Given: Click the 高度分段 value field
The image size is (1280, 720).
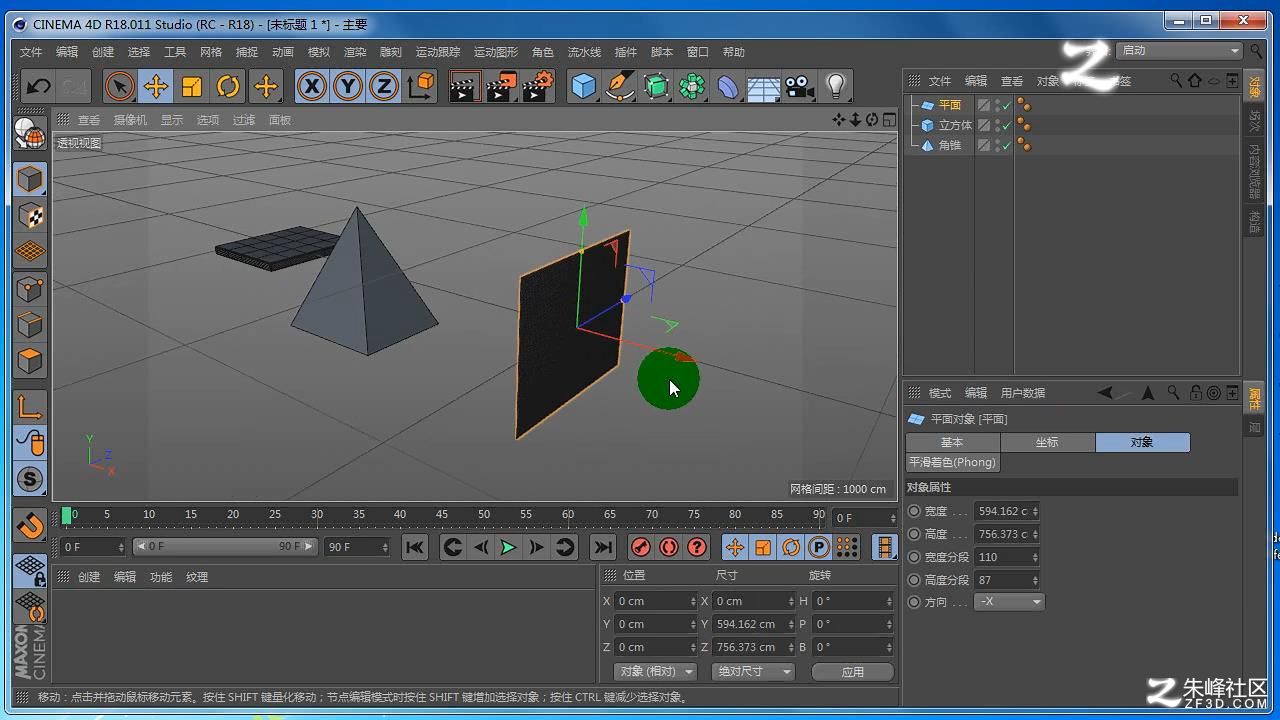Looking at the screenshot, I should point(1007,580).
